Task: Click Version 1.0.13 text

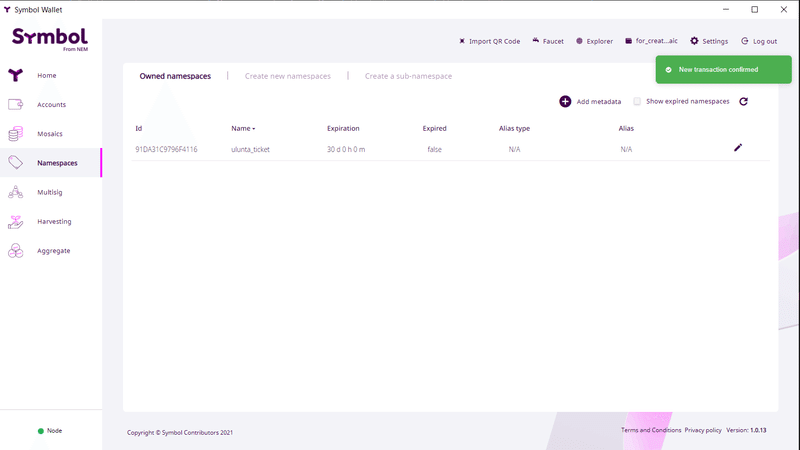Action: (x=746, y=430)
